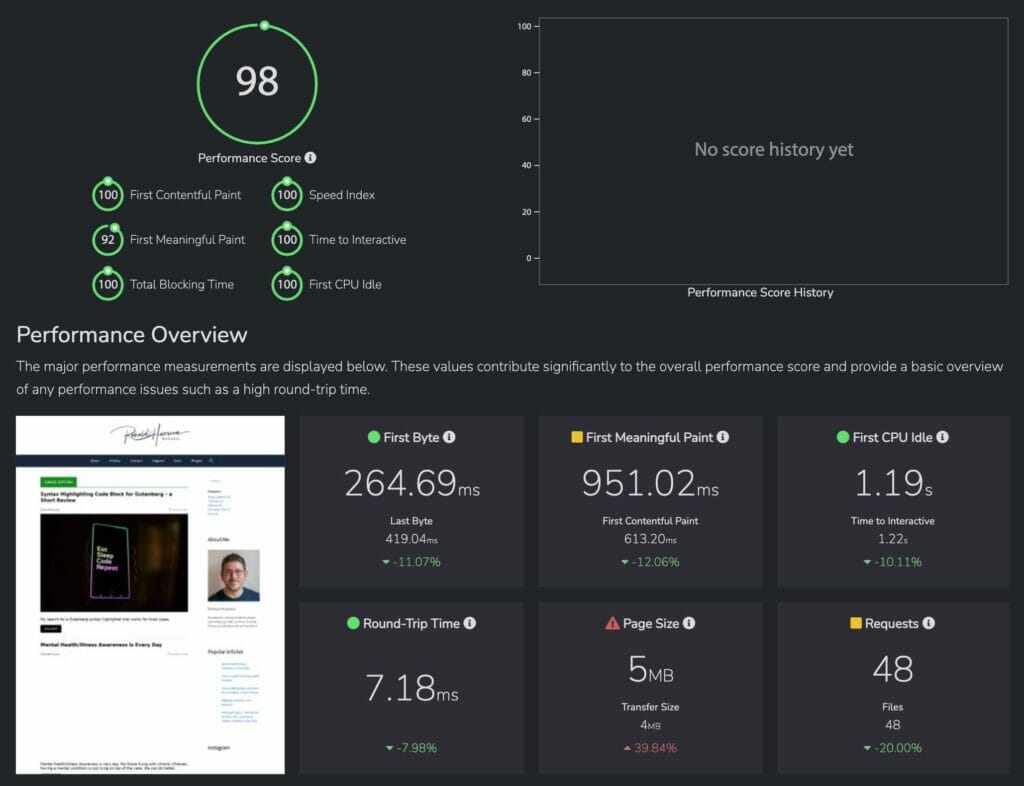Click the First Contentful Paint 100 score gauge
Viewport: 1024px width, 786px height.
pyautogui.click(x=108, y=195)
